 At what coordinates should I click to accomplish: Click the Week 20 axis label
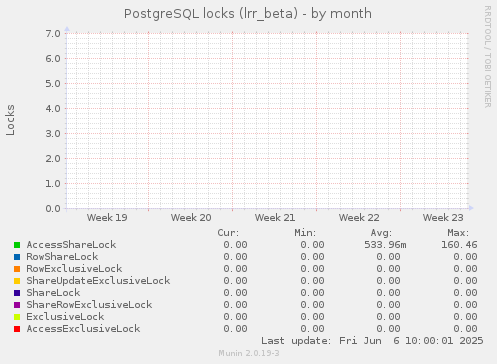click(x=191, y=218)
